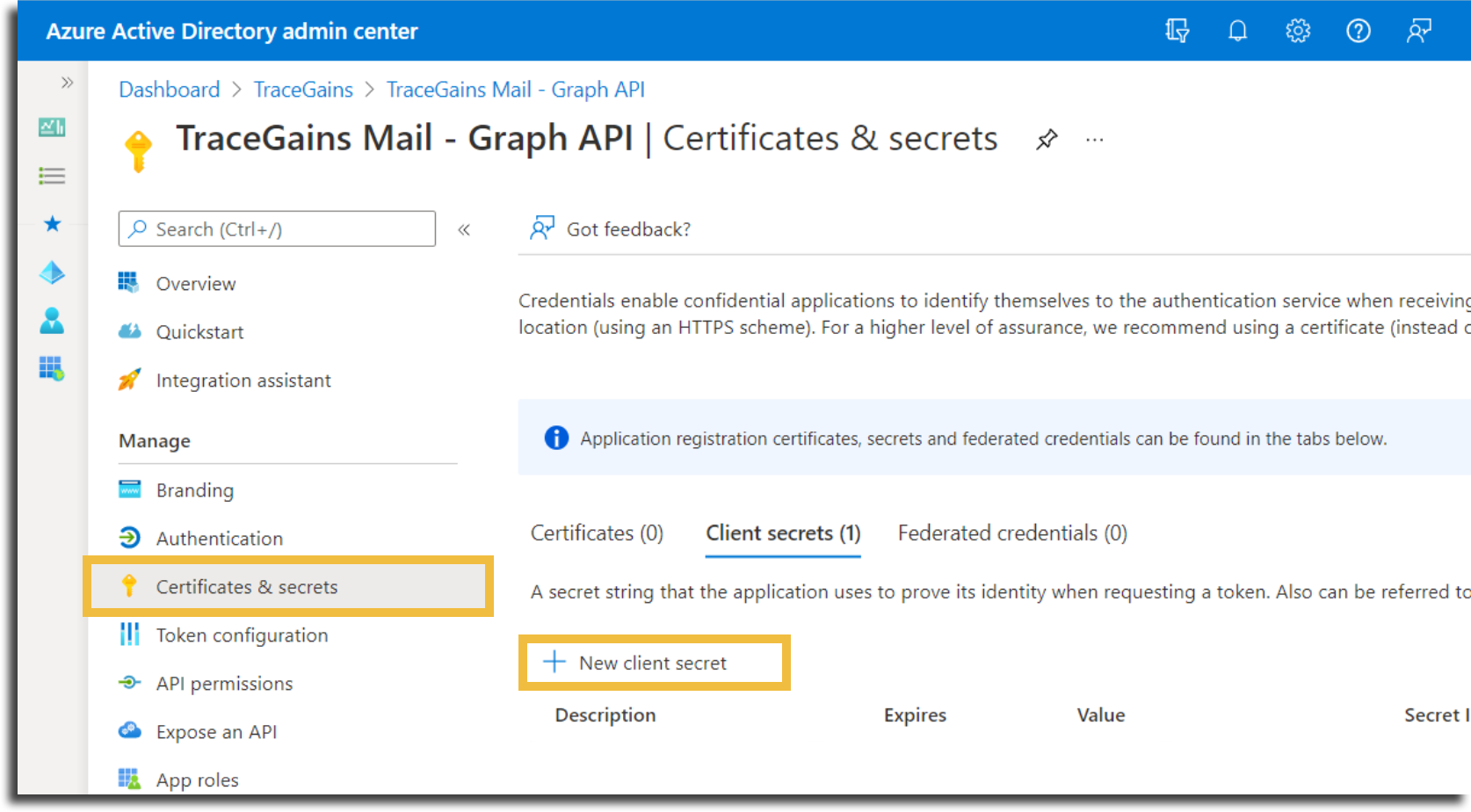Image resolution: width=1471 pixels, height=812 pixels.
Task: Open the Quickstart menu item
Action: pyautogui.click(x=199, y=331)
